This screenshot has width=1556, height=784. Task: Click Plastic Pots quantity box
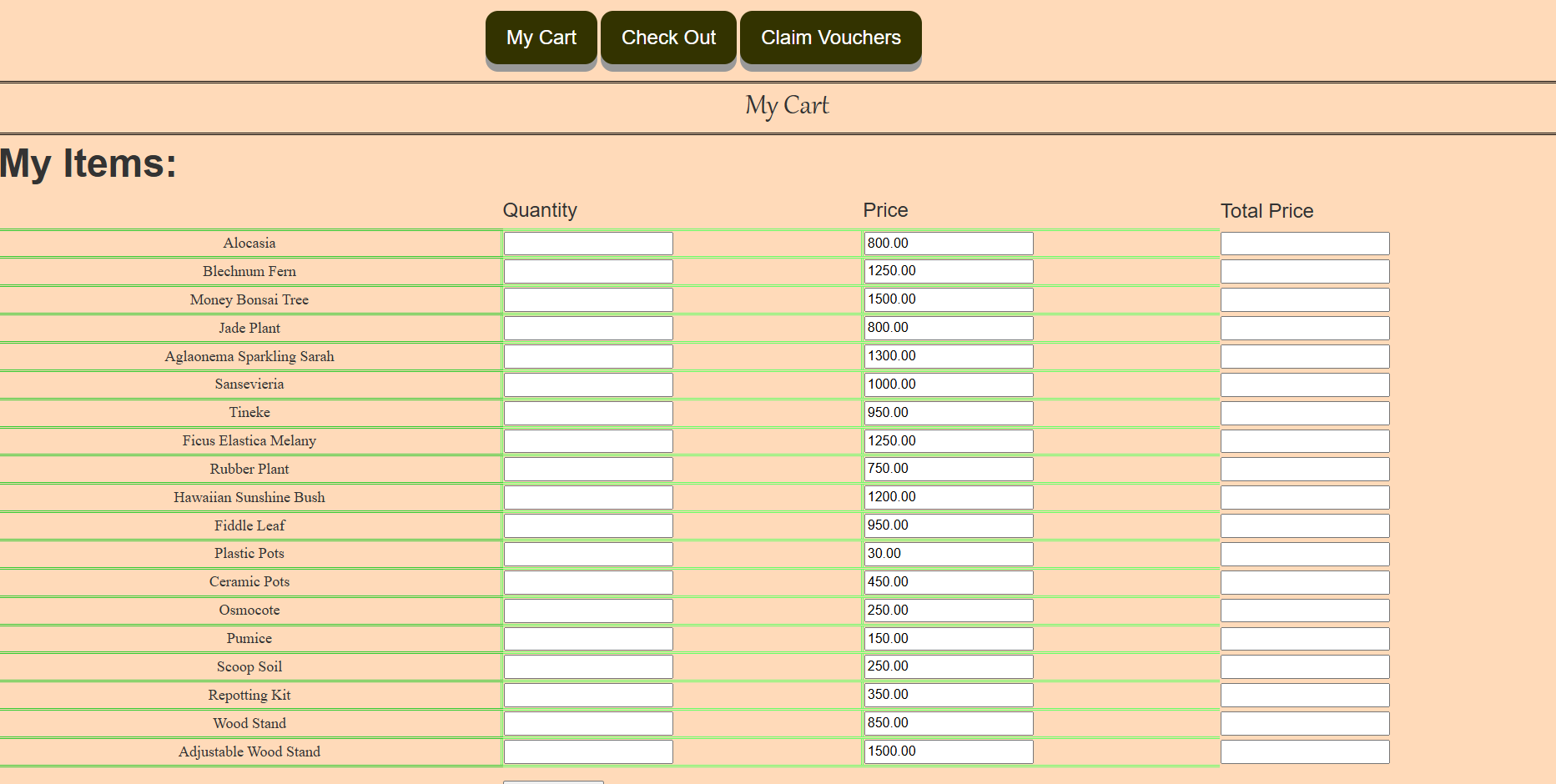pyautogui.click(x=588, y=554)
